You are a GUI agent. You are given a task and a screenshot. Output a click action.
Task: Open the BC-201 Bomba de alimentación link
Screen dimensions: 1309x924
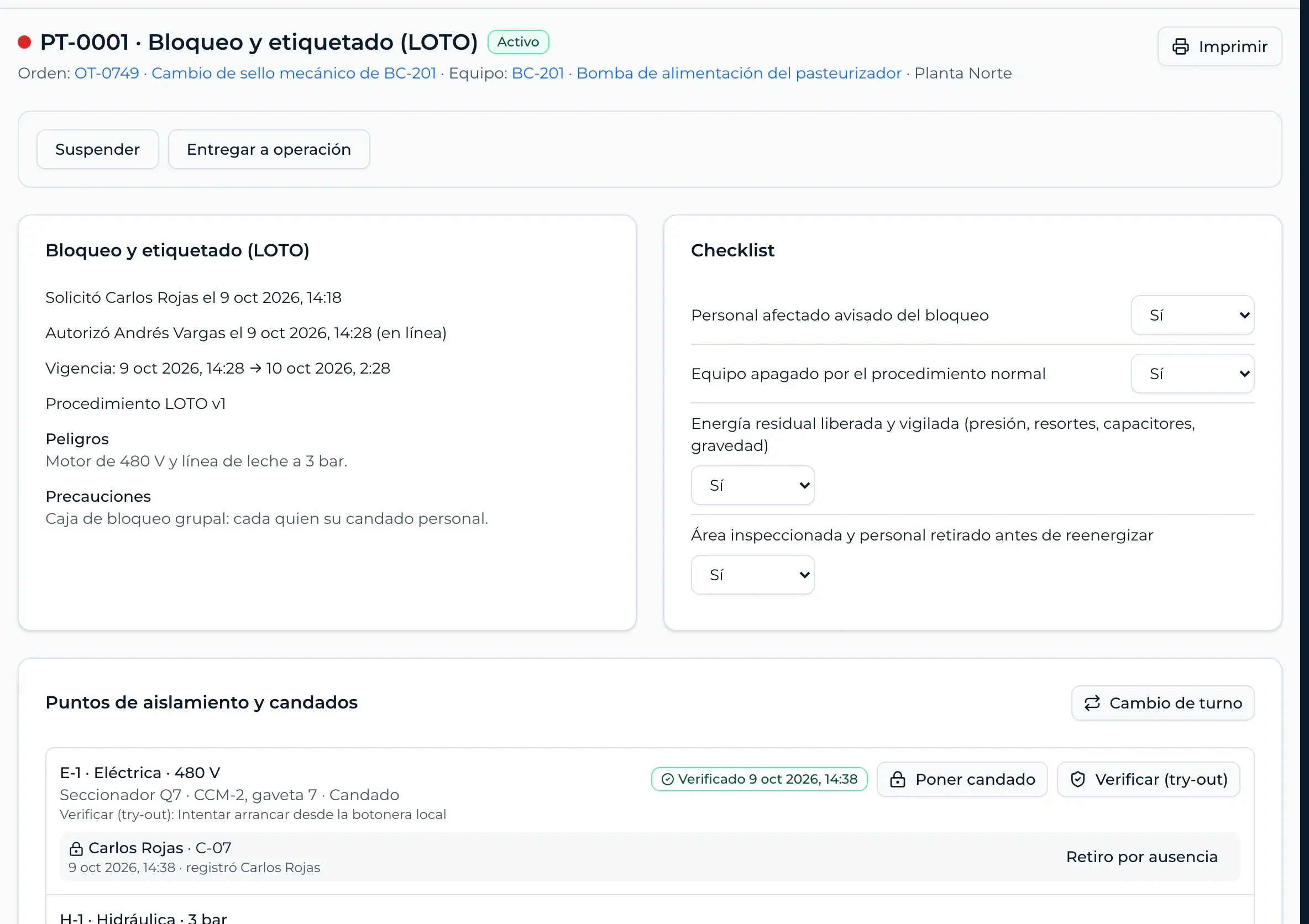tap(706, 73)
